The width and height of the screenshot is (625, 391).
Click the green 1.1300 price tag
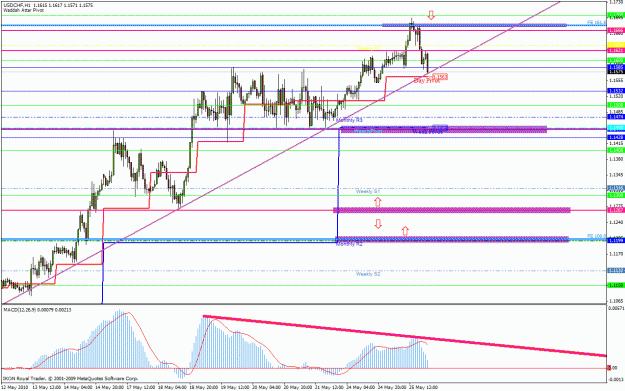pyautogui.click(x=616, y=195)
